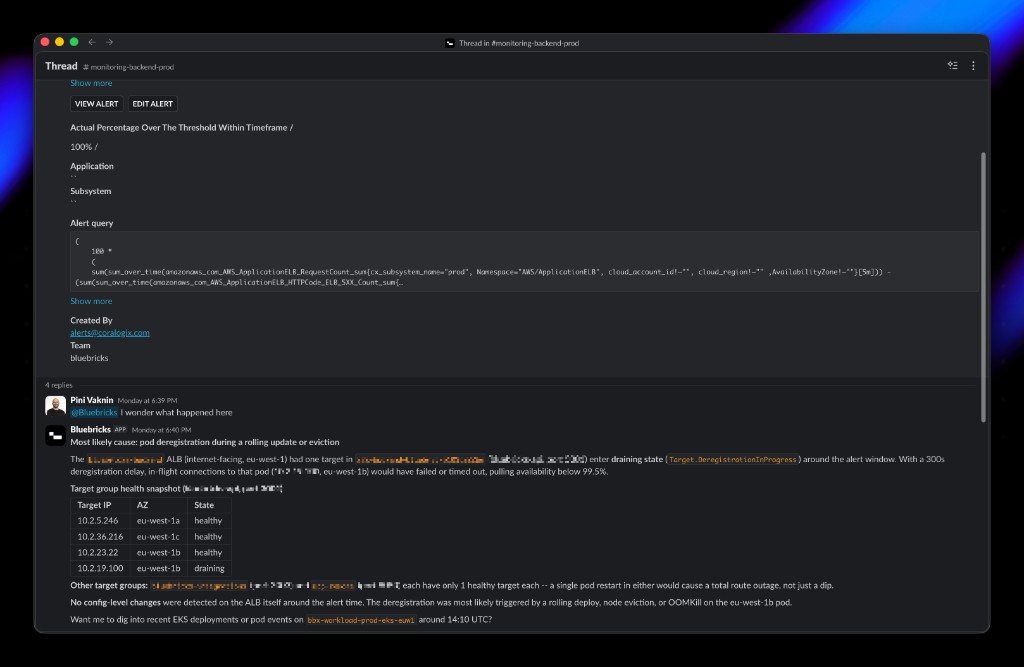Go forward with the right arrow
This screenshot has height=667, width=1024.
[x=109, y=42]
